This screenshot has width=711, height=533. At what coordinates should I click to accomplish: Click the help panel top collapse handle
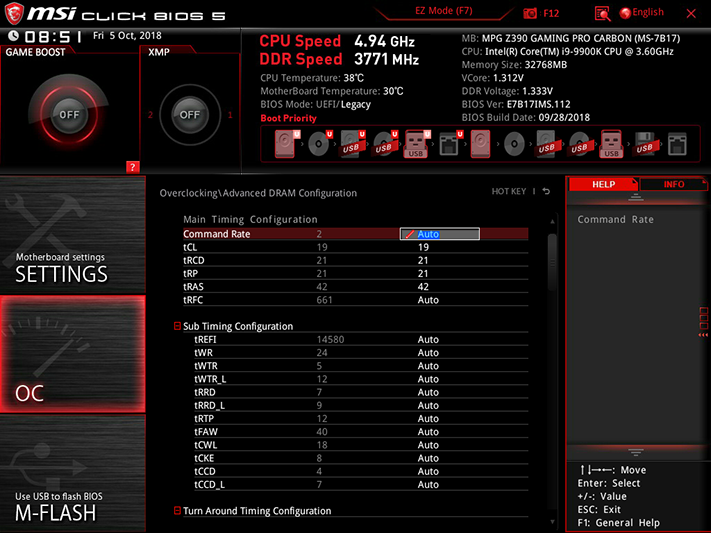click(x=635, y=197)
